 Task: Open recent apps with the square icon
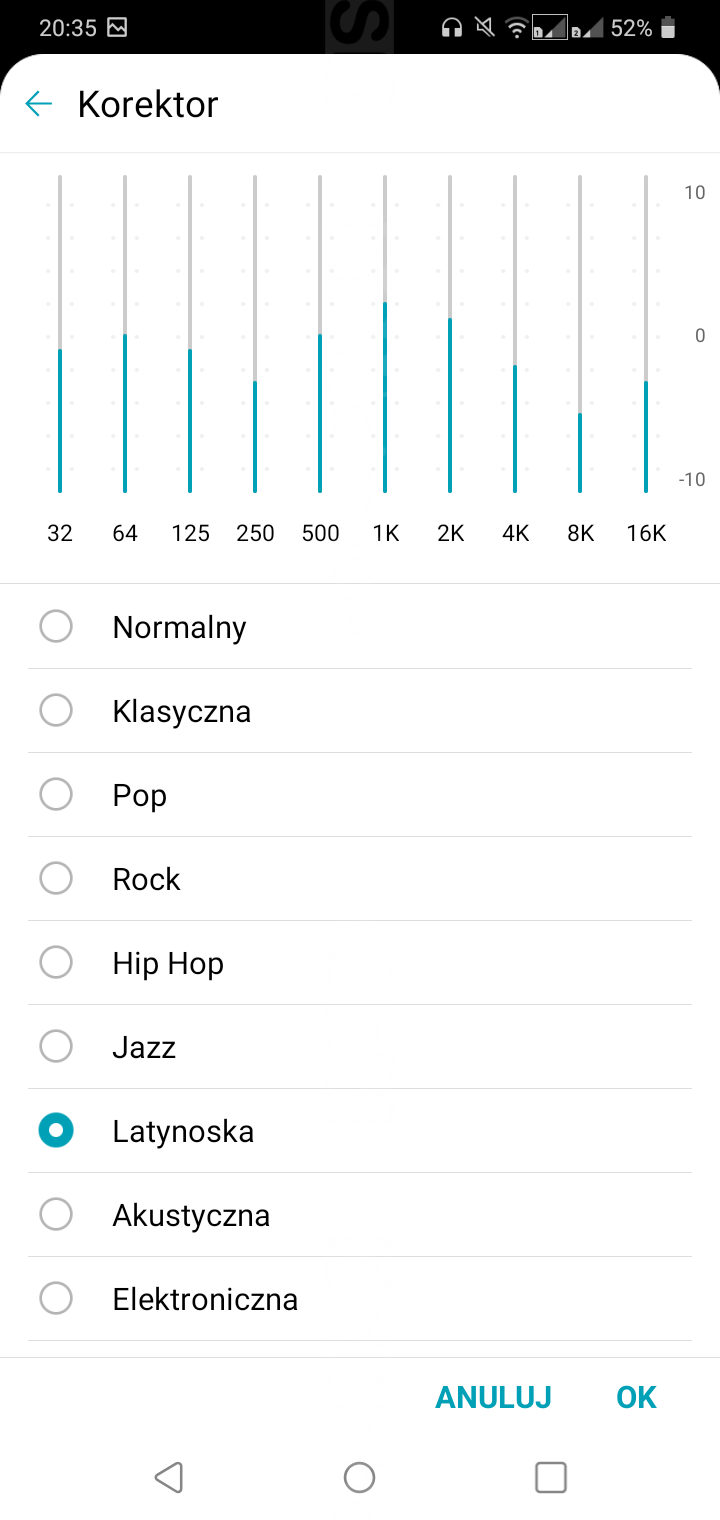tap(551, 1477)
